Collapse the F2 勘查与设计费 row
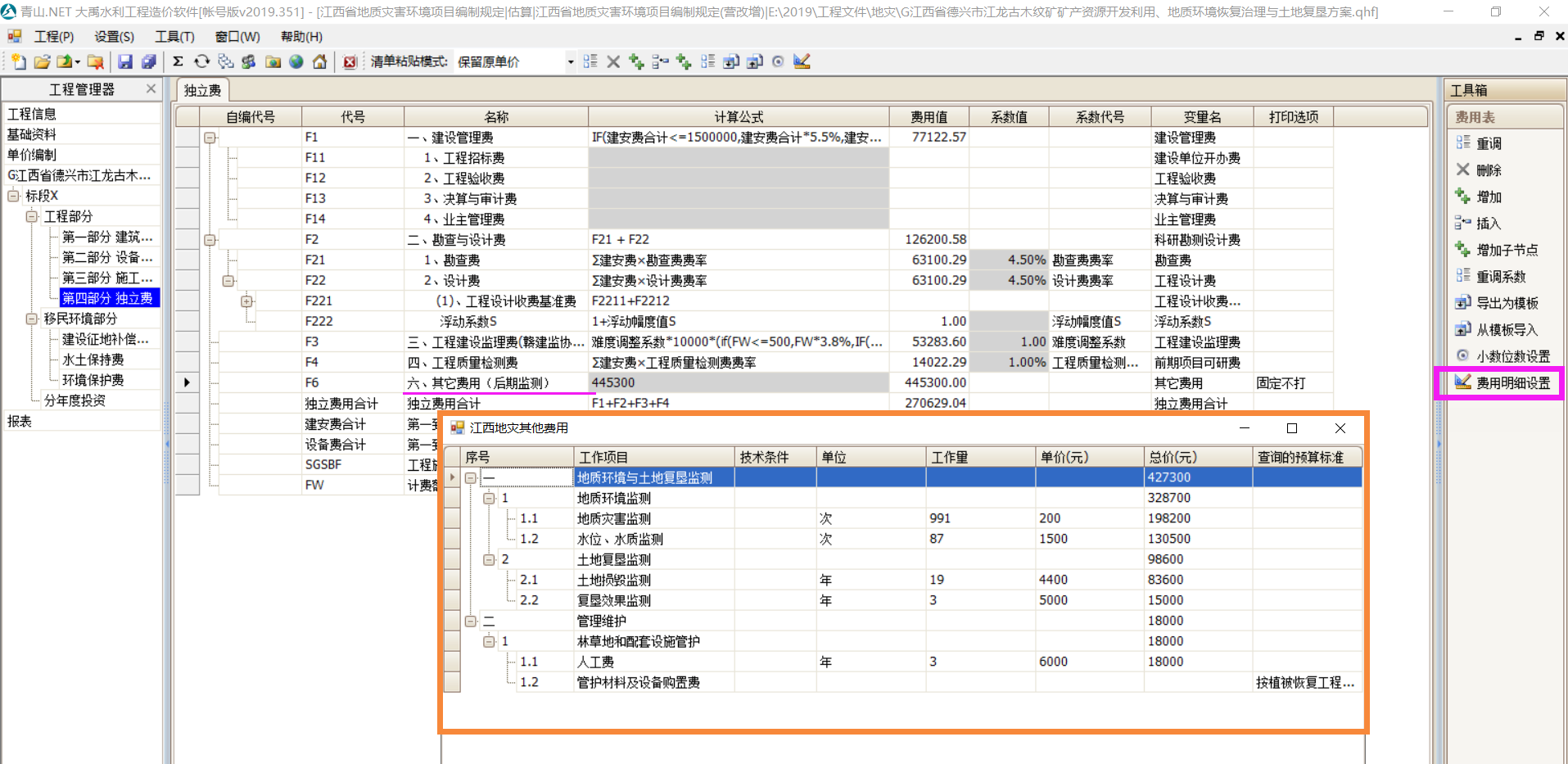Viewport: 1568px width, 764px height. [x=210, y=240]
